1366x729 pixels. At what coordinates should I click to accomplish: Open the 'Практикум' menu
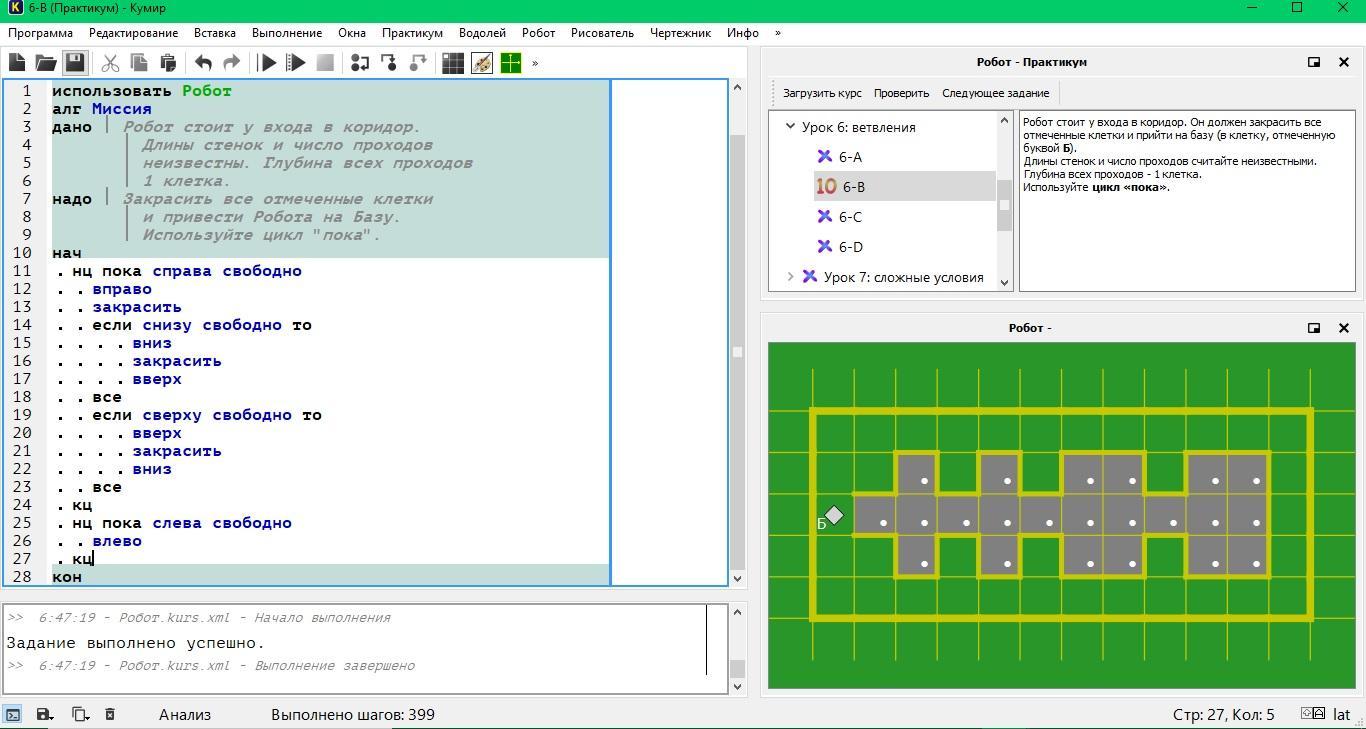pyautogui.click(x=412, y=33)
